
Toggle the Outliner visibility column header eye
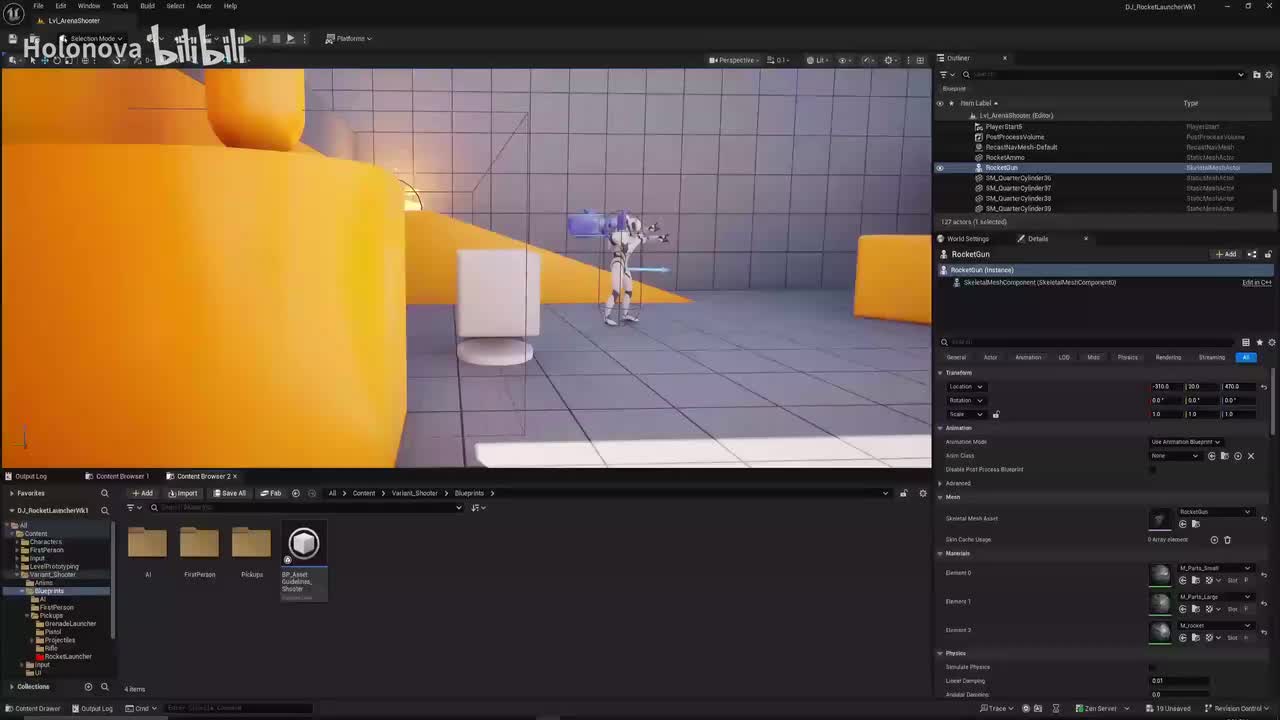pos(940,103)
